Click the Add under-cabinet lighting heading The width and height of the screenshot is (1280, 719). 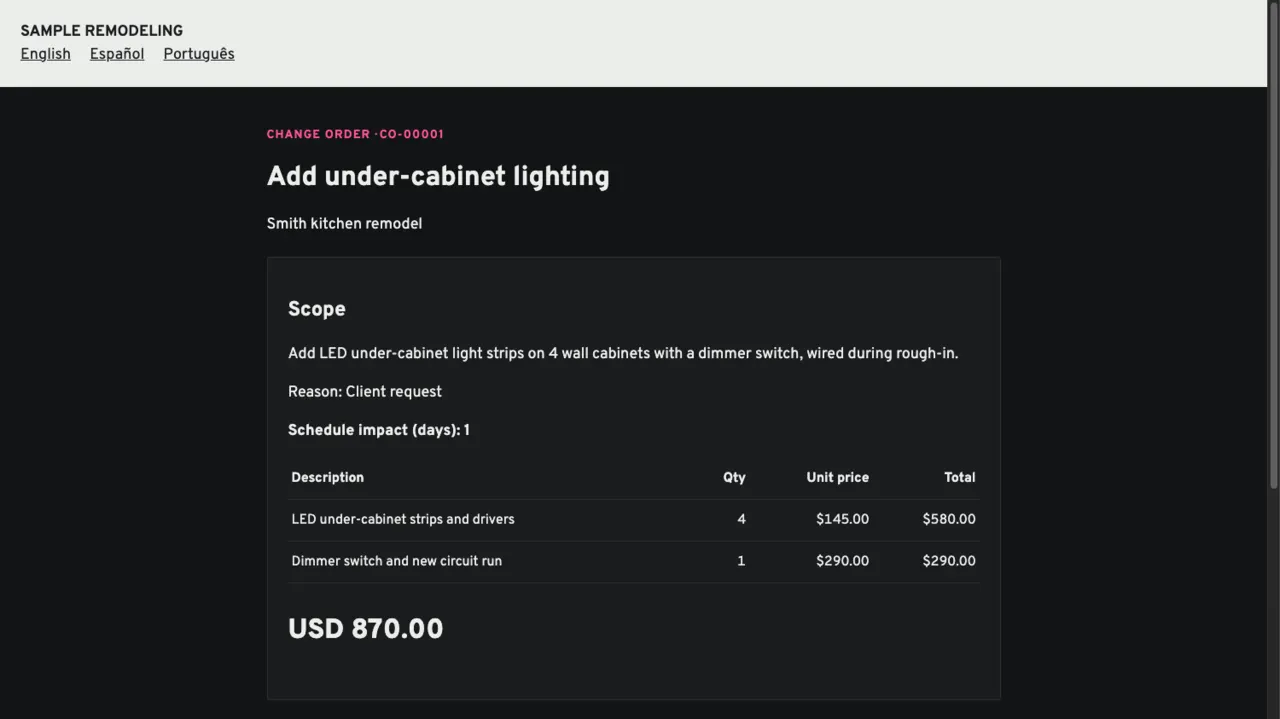438,176
